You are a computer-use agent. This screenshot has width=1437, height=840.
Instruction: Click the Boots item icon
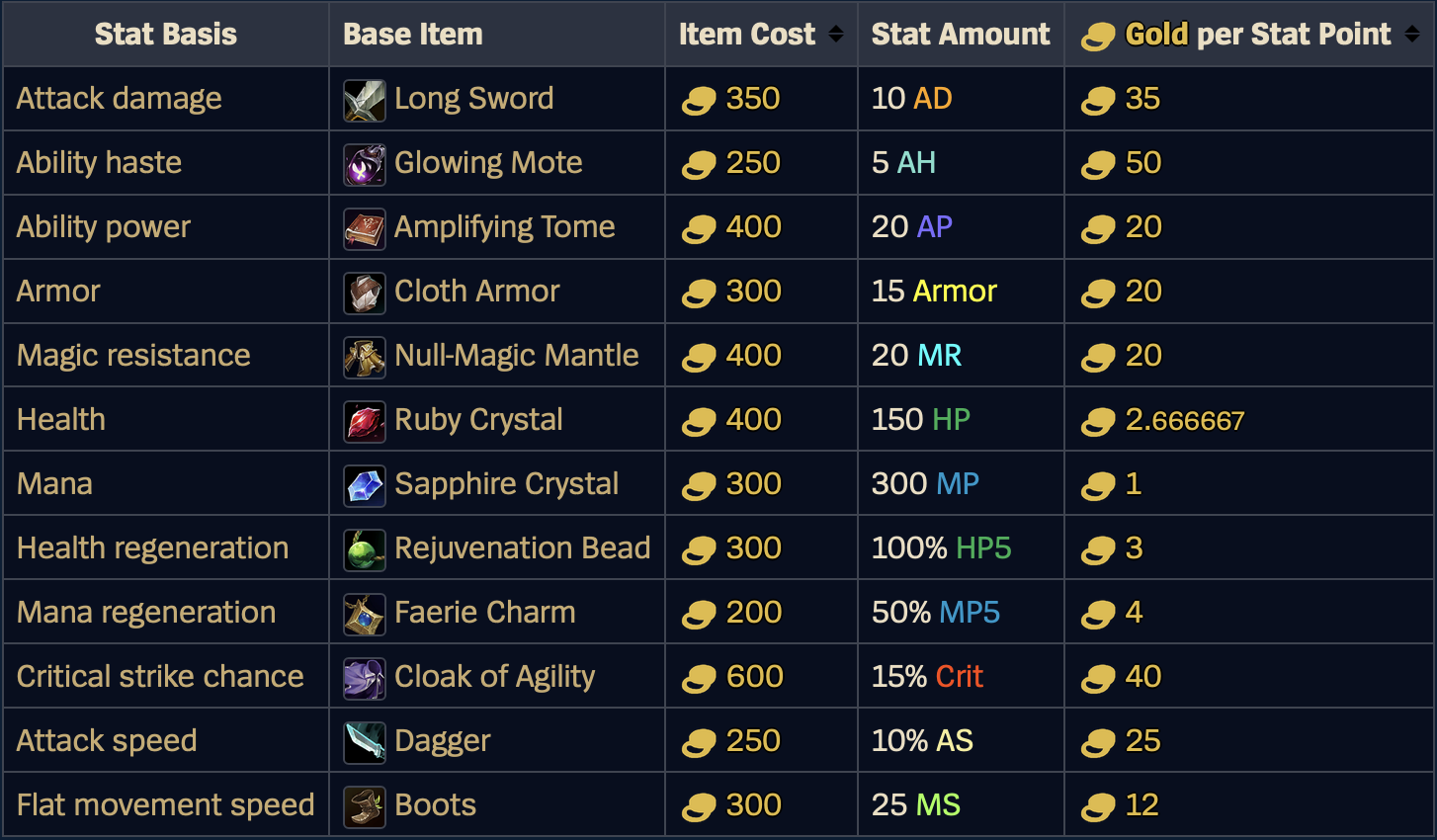click(x=364, y=807)
